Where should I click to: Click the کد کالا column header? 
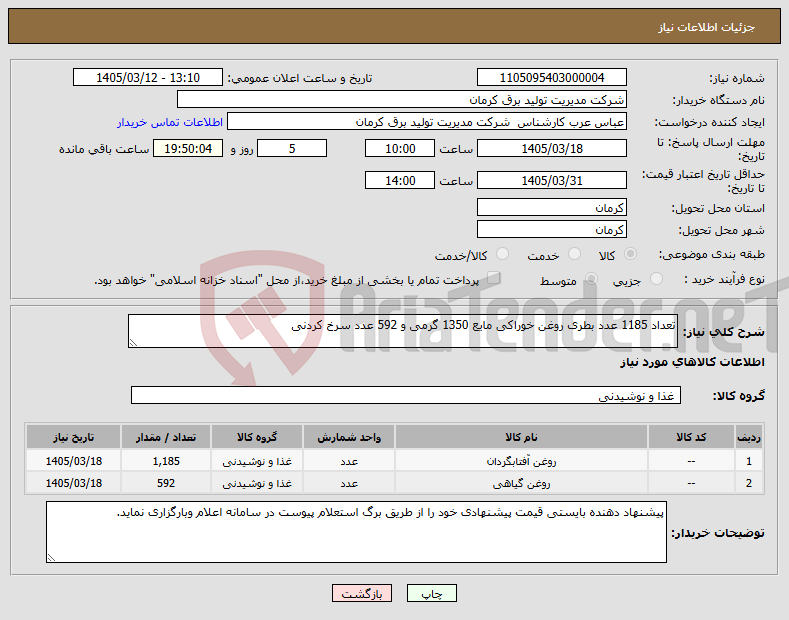click(691, 437)
